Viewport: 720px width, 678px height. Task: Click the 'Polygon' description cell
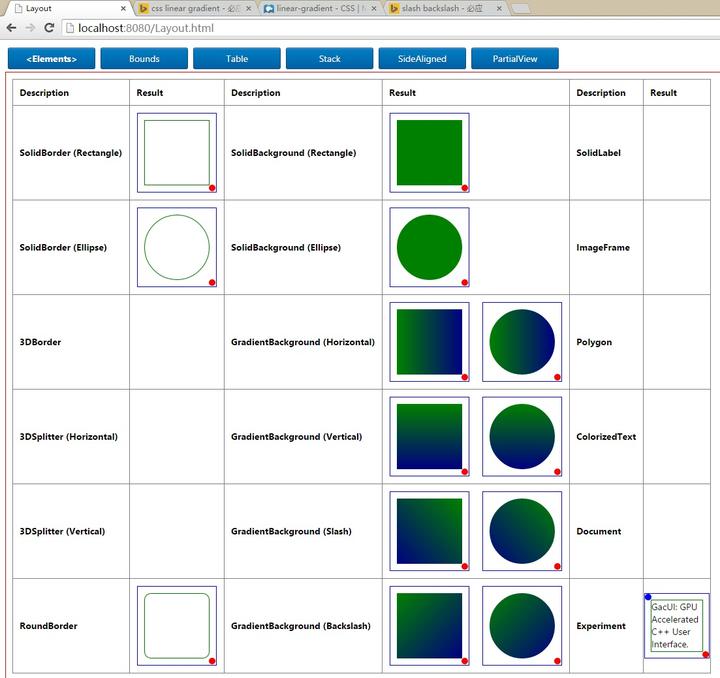(606, 342)
